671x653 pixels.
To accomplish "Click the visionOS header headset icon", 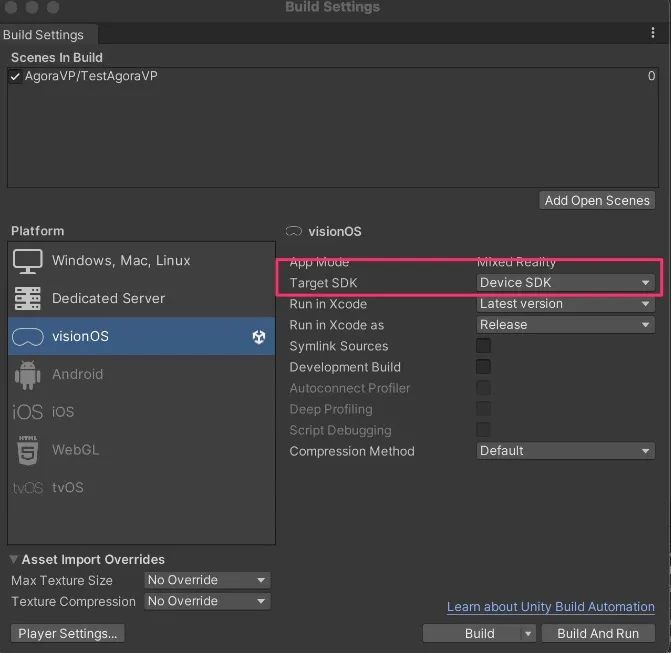I will [x=294, y=232].
